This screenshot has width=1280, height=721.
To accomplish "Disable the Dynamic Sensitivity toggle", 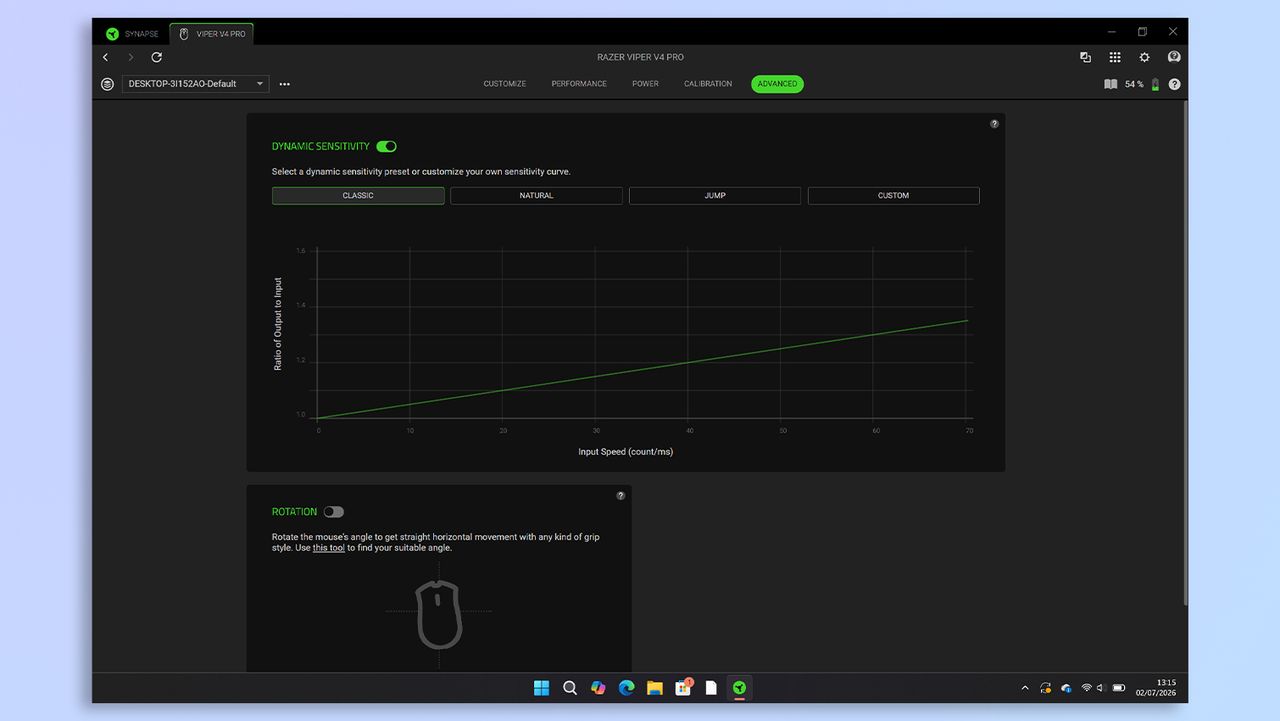I will (x=387, y=146).
